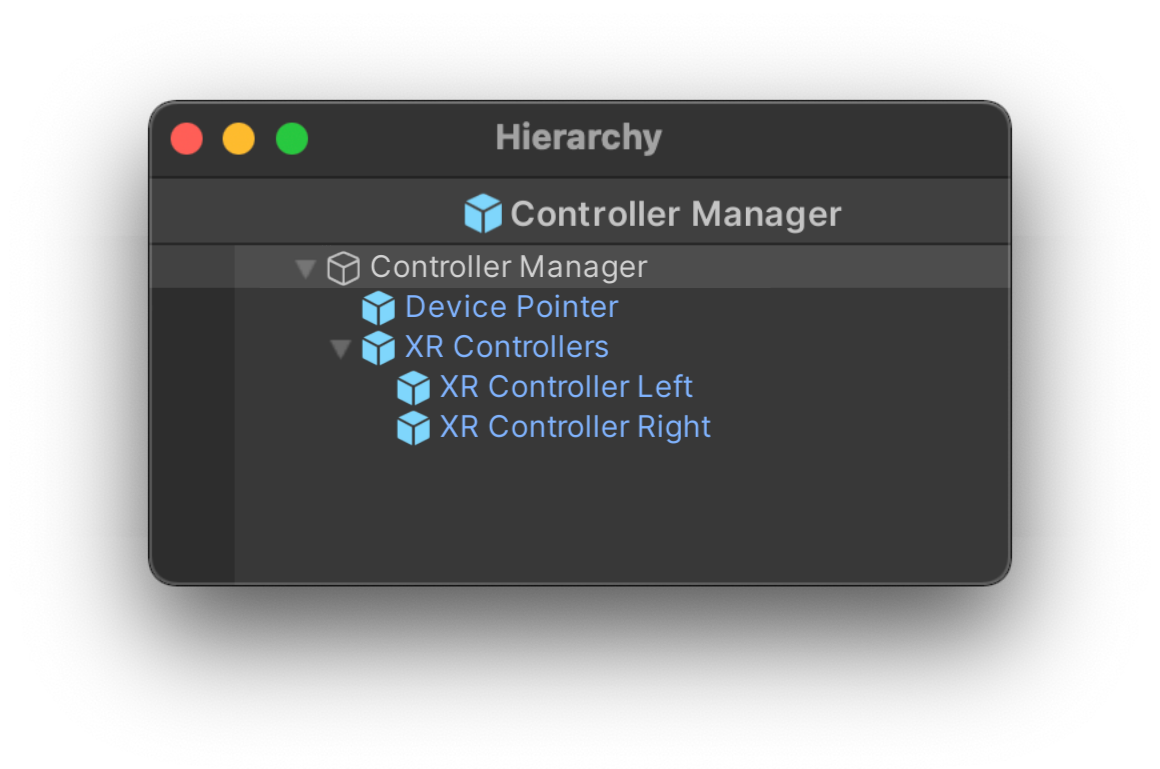Viewport: 1160px width, 769px height.
Task: Click the XR Controller Right cube icon
Action: click(413, 428)
